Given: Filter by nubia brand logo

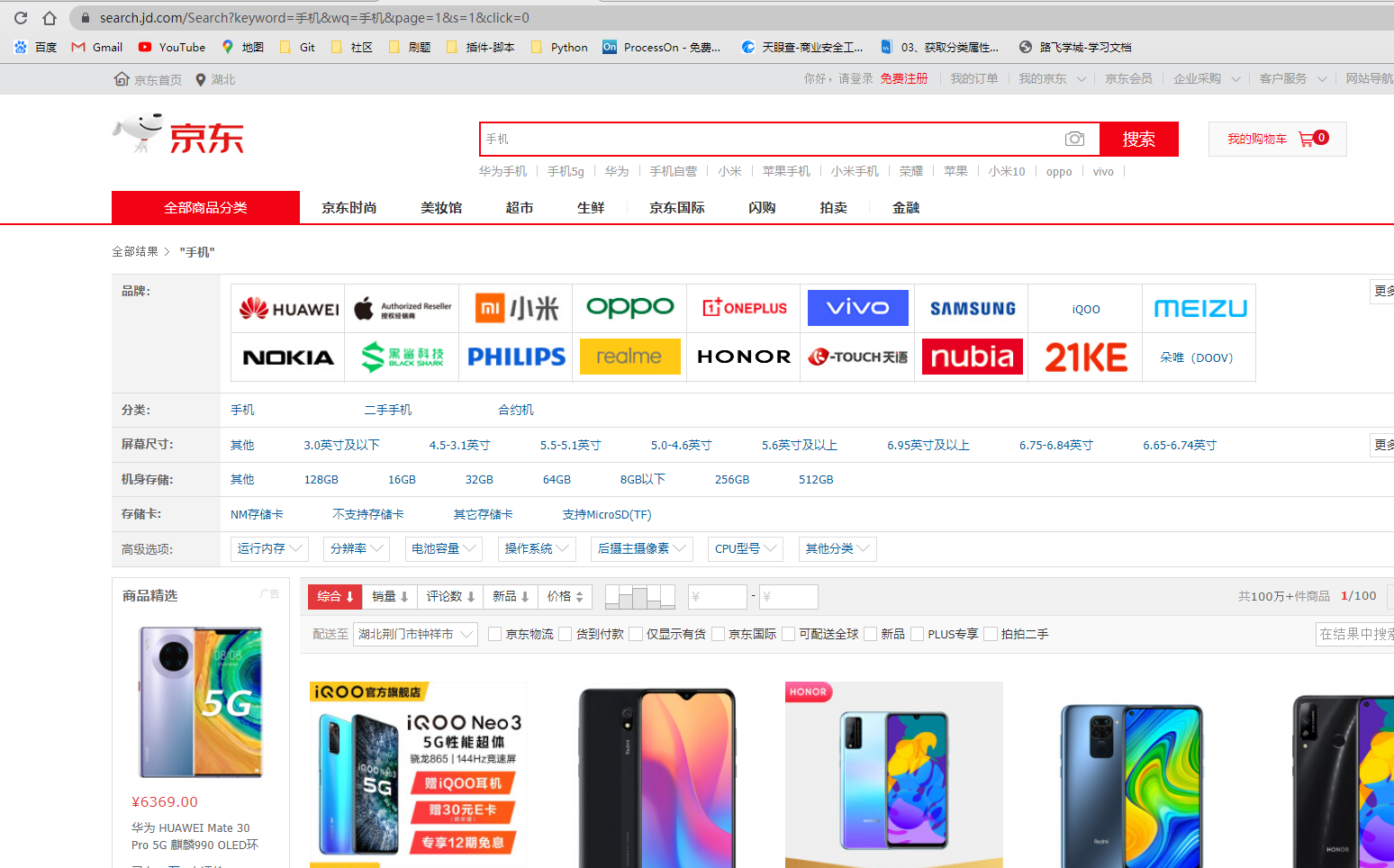Looking at the screenshot, I should pos(972,357).
